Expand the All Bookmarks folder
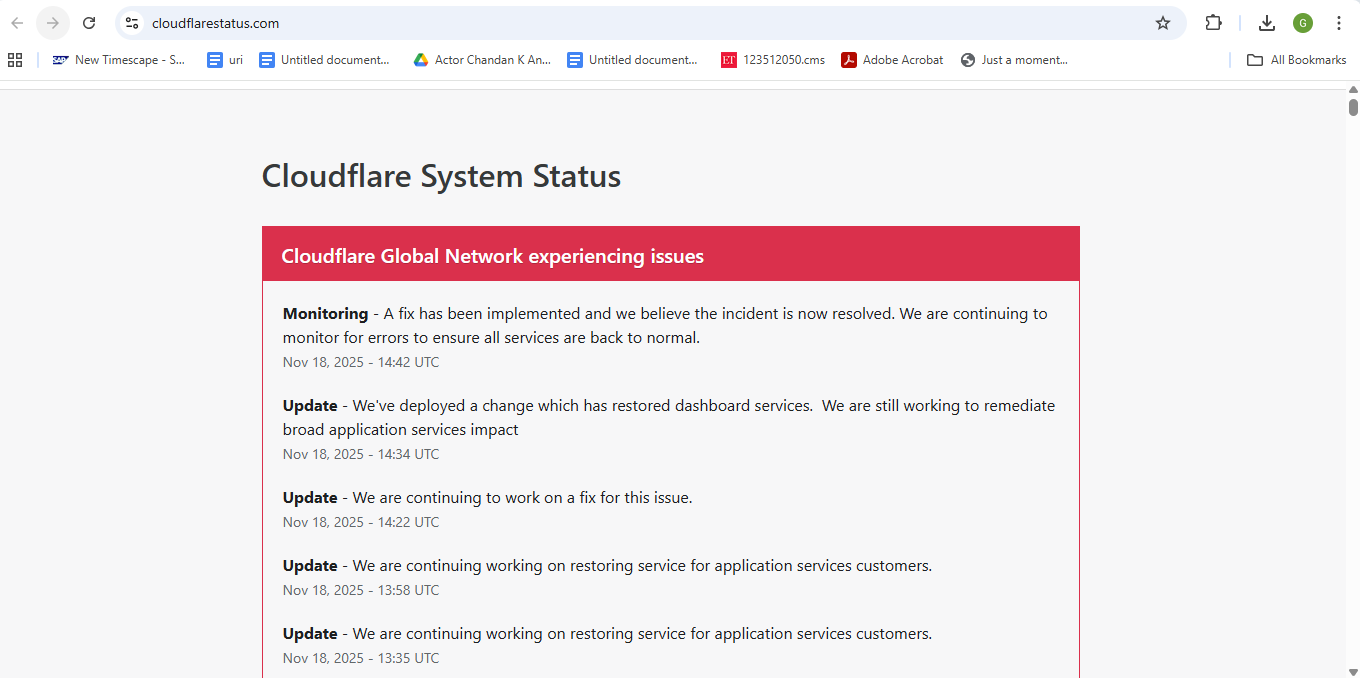 pos(1296,60)
